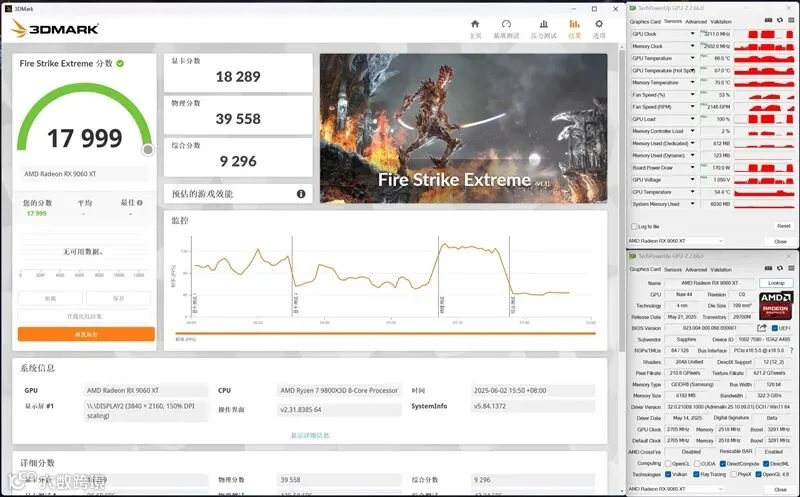Open the hamburger menu in GPU-Z Graphics Card window

(x=791, y=268)
